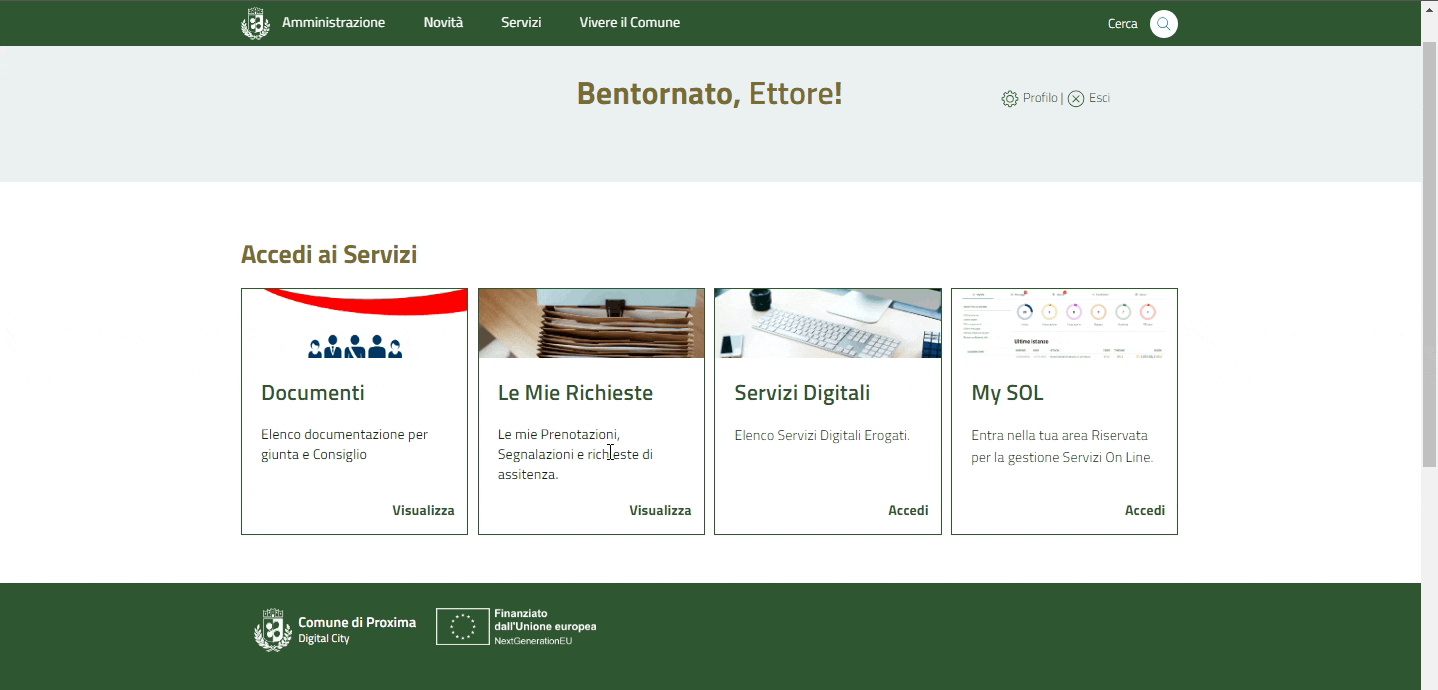Click the file folders image on Le Mie Richieste
Image resolution: width=1438 pixels, height=690 pixels.
(591, 324)
